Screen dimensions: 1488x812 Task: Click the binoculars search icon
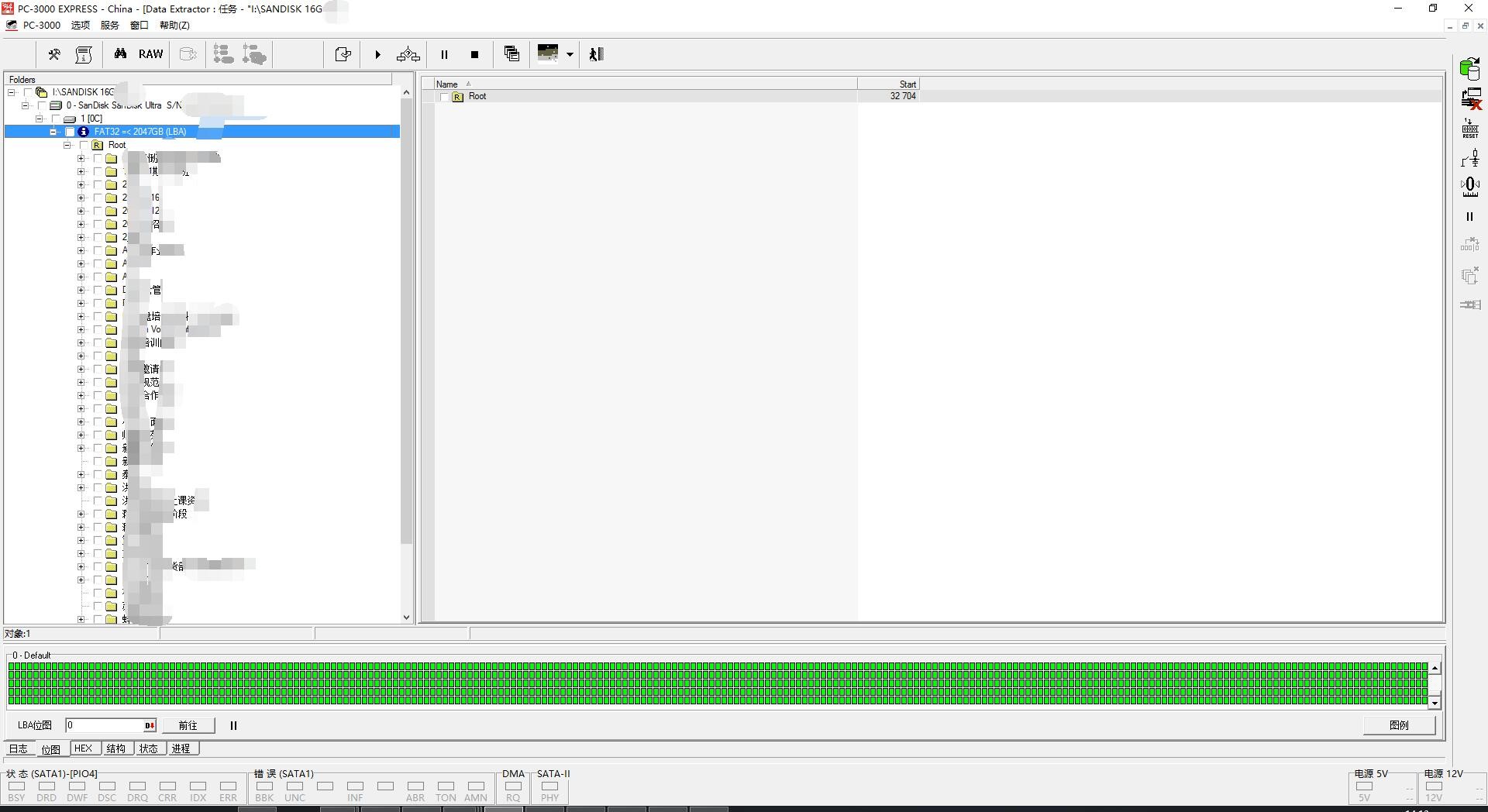[x=120, y=54]
